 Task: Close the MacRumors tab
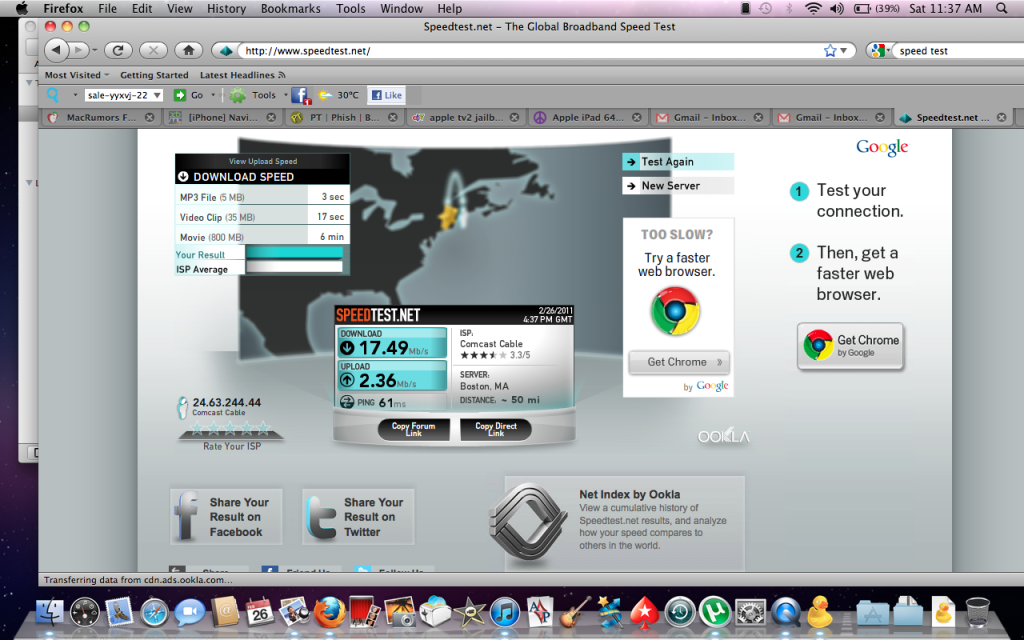click(150, 118)
